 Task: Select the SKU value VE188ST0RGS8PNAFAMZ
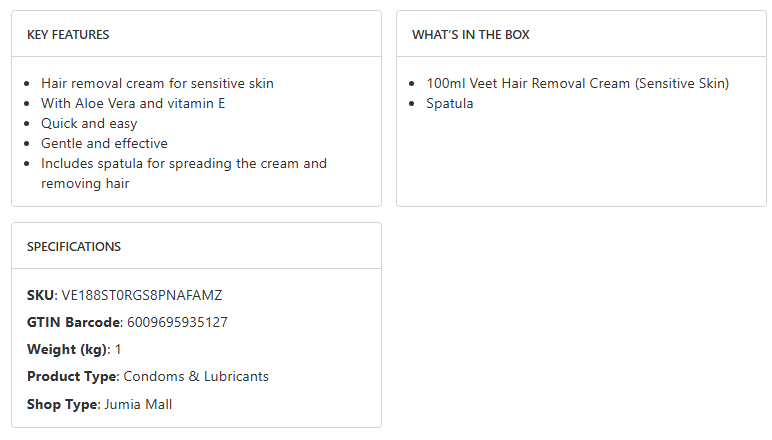pyautogui.click(x=142, y=295)
